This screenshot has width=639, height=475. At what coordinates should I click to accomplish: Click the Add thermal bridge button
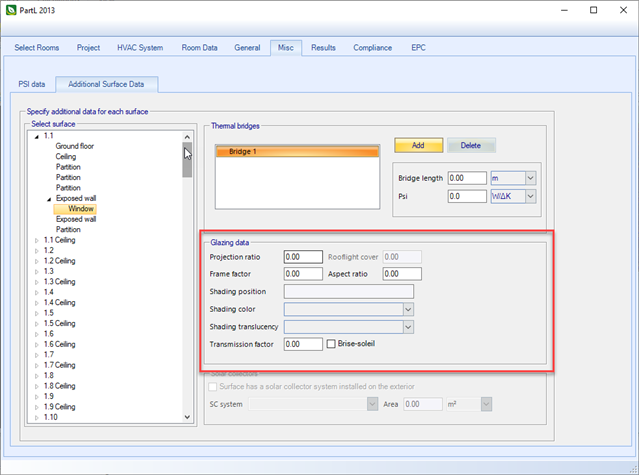[x=419, y=145]
